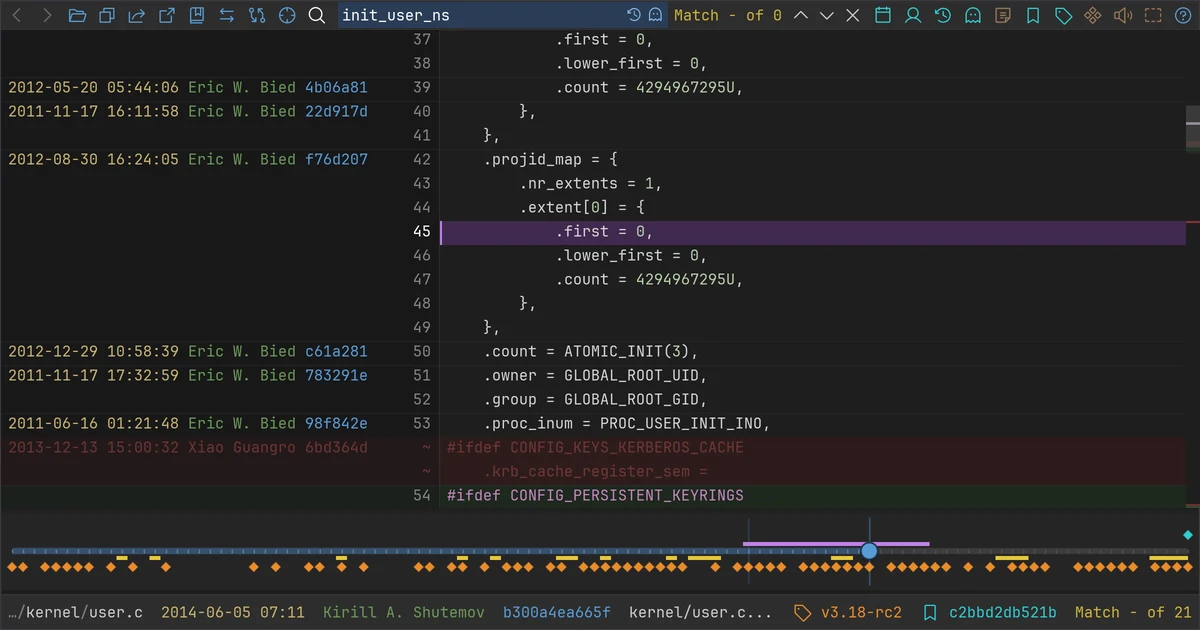Open externally with the box-arrow icon

pos(167,15)
